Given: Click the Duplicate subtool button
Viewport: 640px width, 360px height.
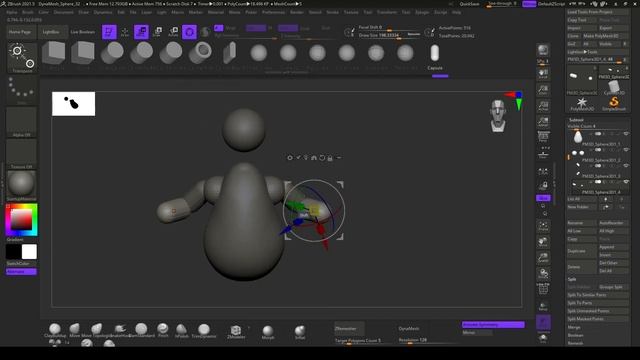Looking at the screenshot, I should [x=581, y=251].
